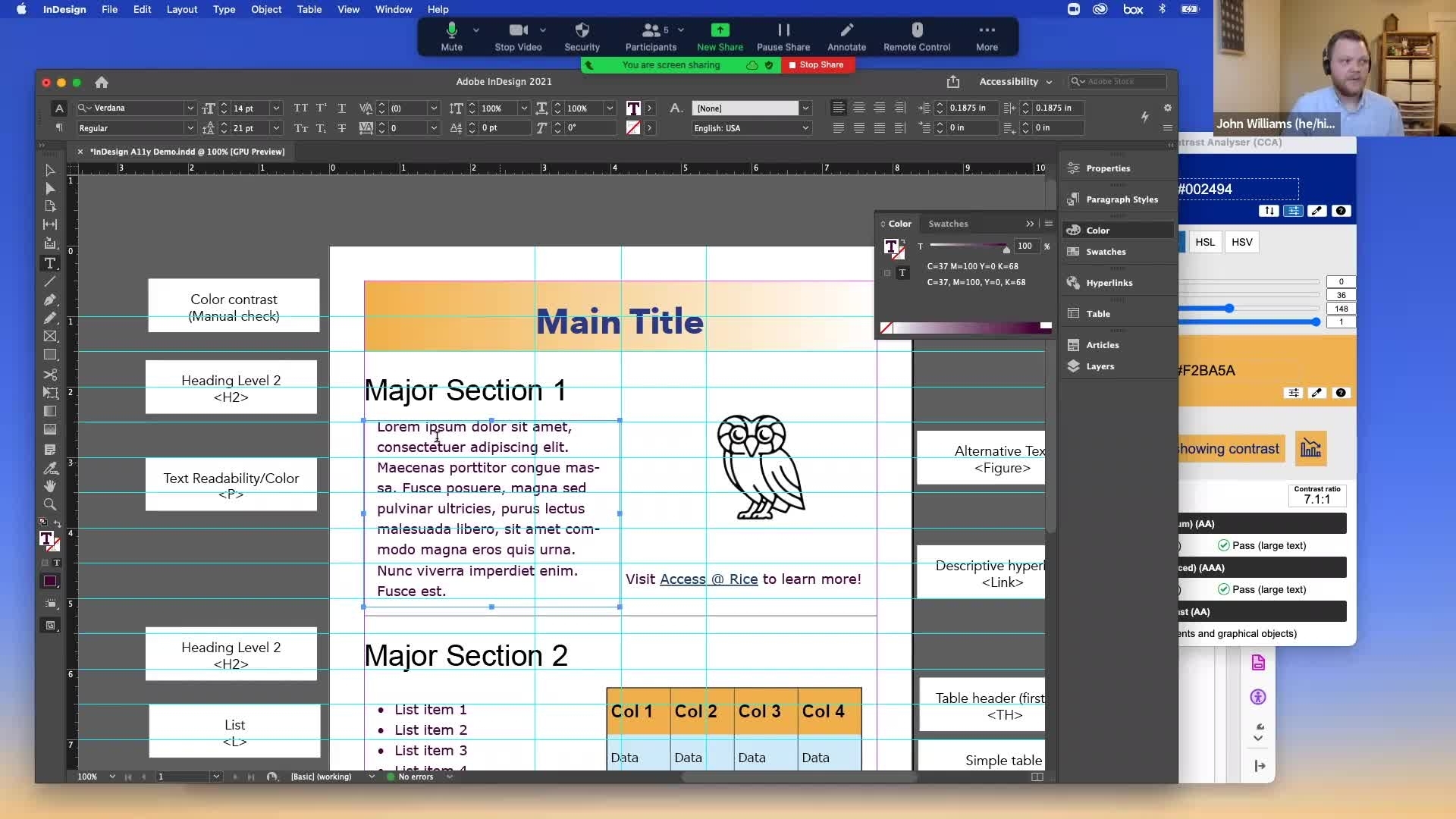Open Verdana font family dropdown
This screenshot has height=819, width=1456.
(190, 108)
